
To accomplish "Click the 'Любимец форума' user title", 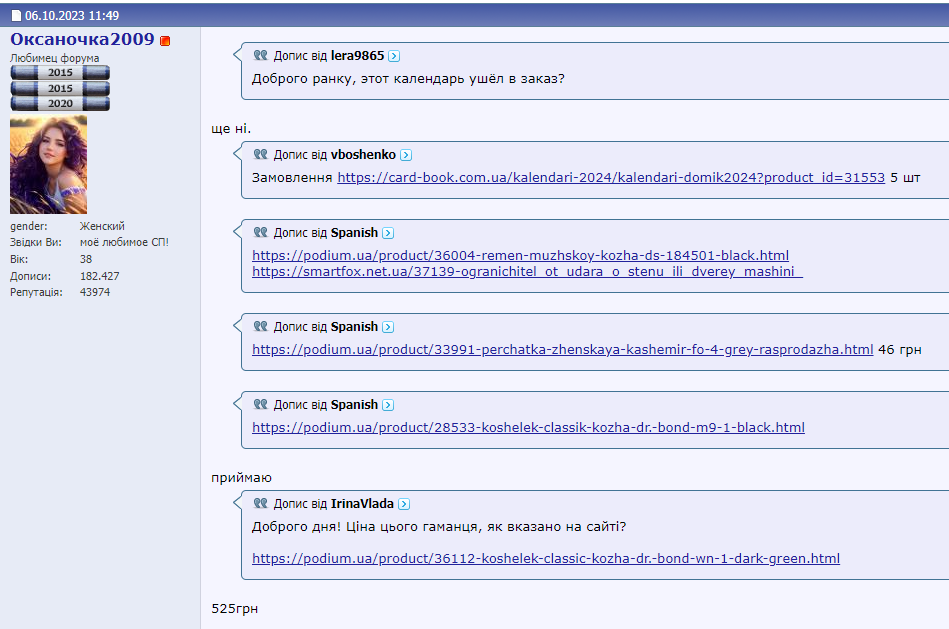I will 54,58.
